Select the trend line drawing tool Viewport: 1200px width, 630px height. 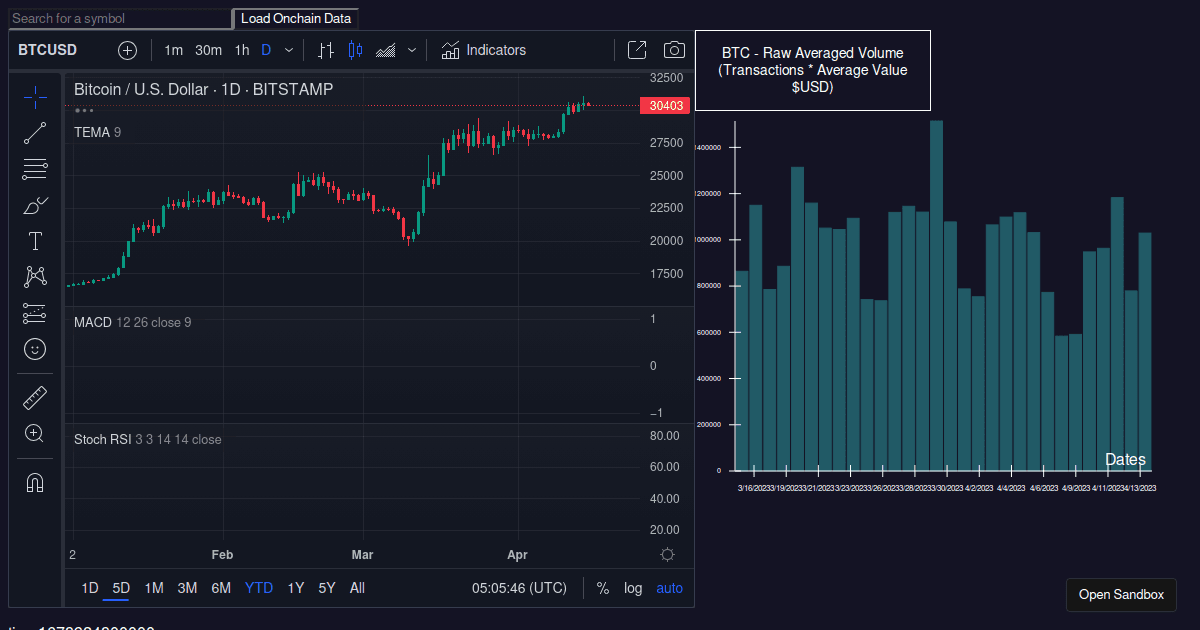(35, 133)
